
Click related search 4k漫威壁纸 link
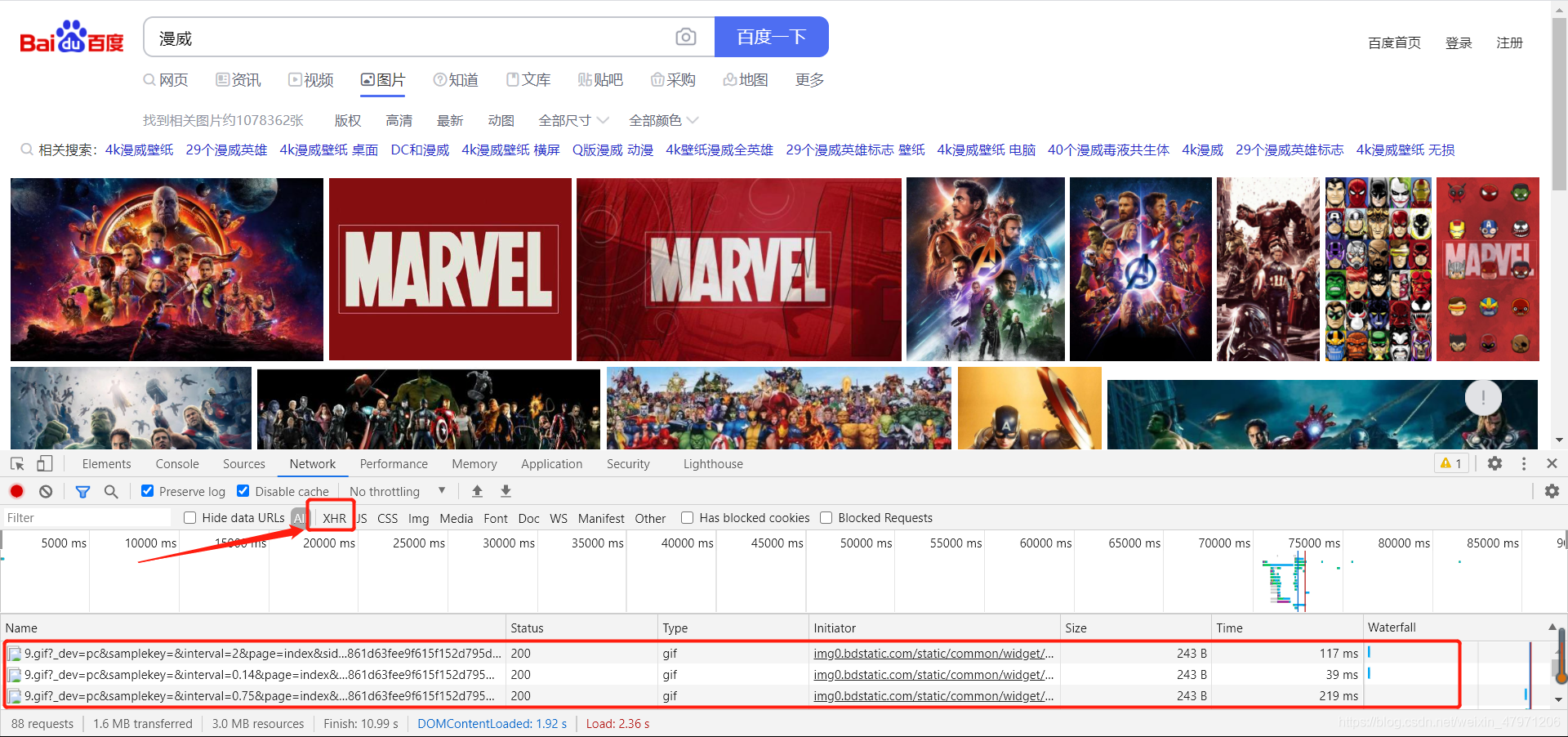click(139, 150)
